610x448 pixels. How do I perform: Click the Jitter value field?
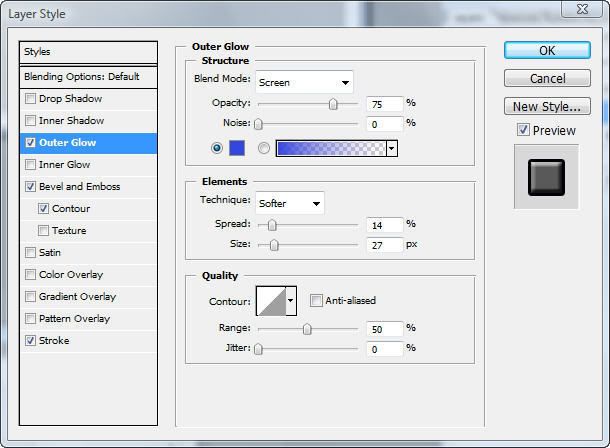(384, 349)
